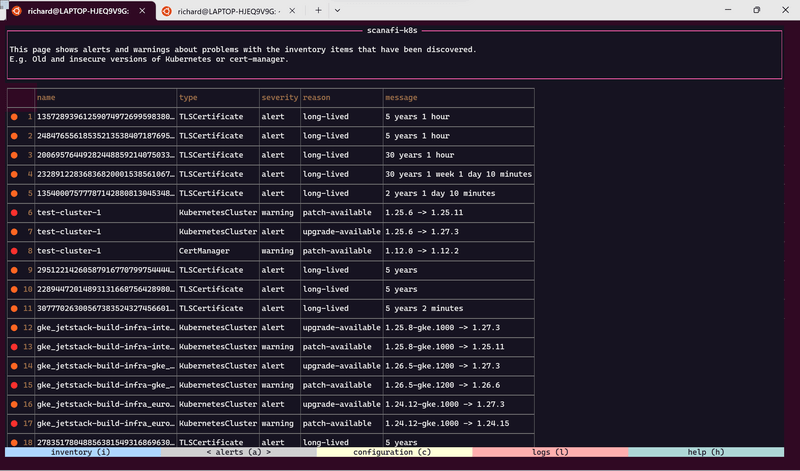Select the first richard@LAPTOP terminal tab
Viewport: 800px width, 471px height.
[78, 11]
